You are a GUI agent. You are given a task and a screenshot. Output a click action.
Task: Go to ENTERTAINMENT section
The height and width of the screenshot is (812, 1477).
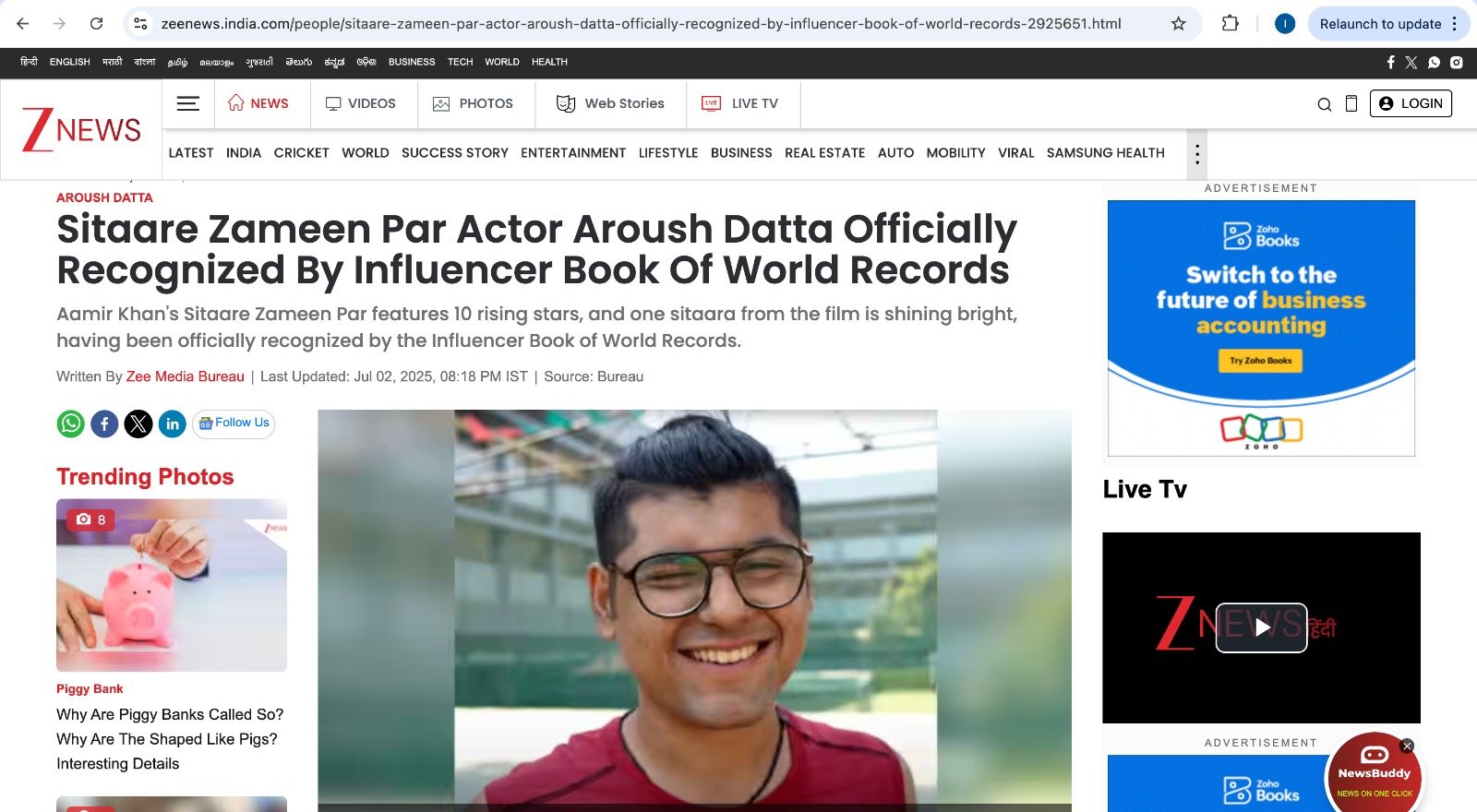[573, 153]
